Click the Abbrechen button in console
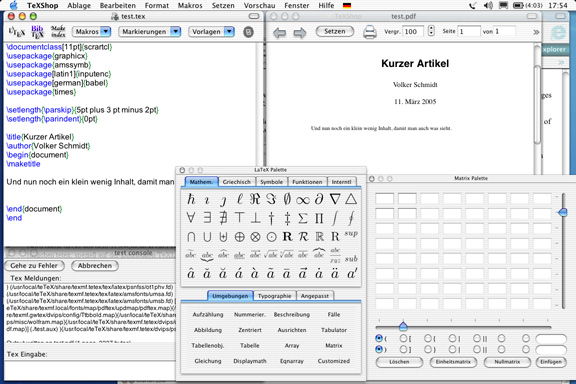576x384 pixels. pyautogui.click(x=95, y=265)
